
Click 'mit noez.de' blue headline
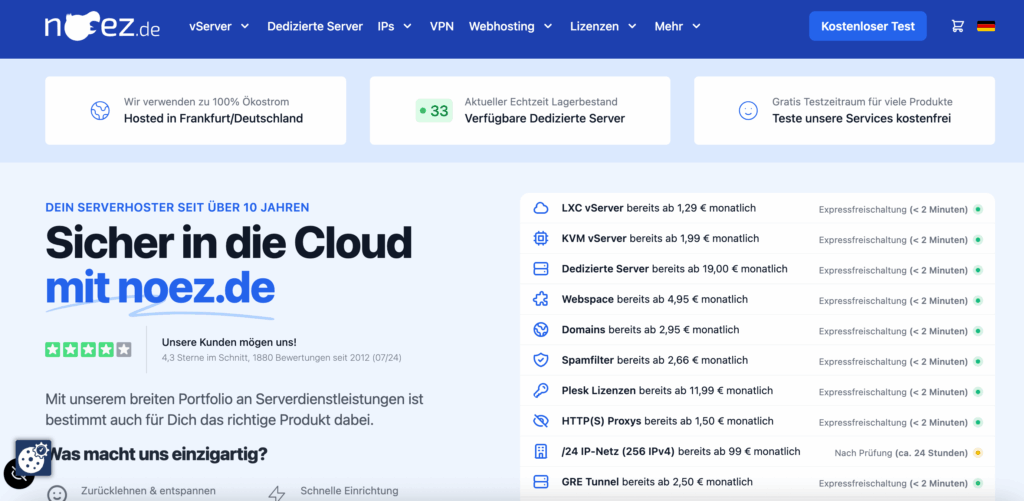click(160, 288)
